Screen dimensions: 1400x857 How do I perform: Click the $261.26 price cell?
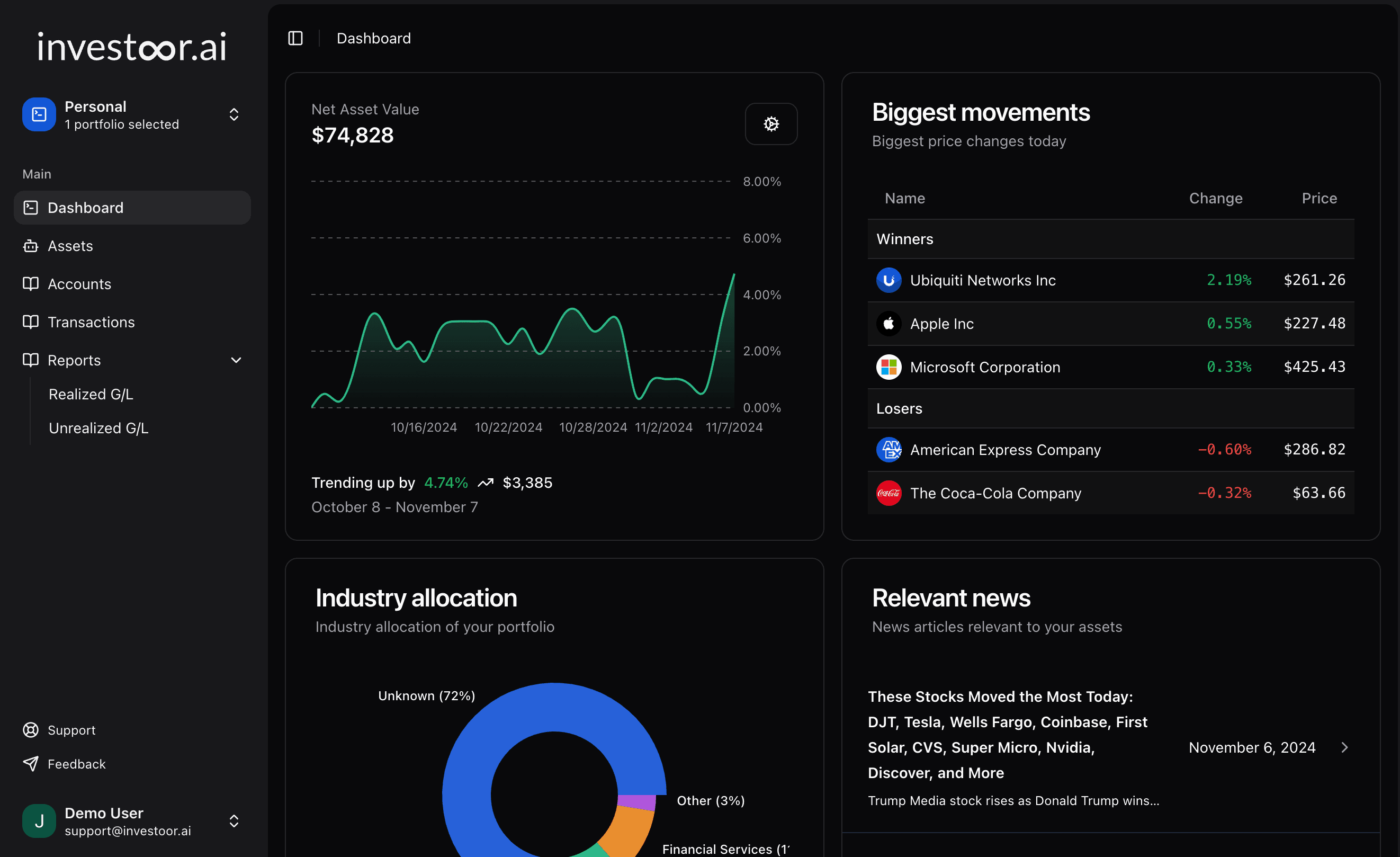(x=1314, y=280)
